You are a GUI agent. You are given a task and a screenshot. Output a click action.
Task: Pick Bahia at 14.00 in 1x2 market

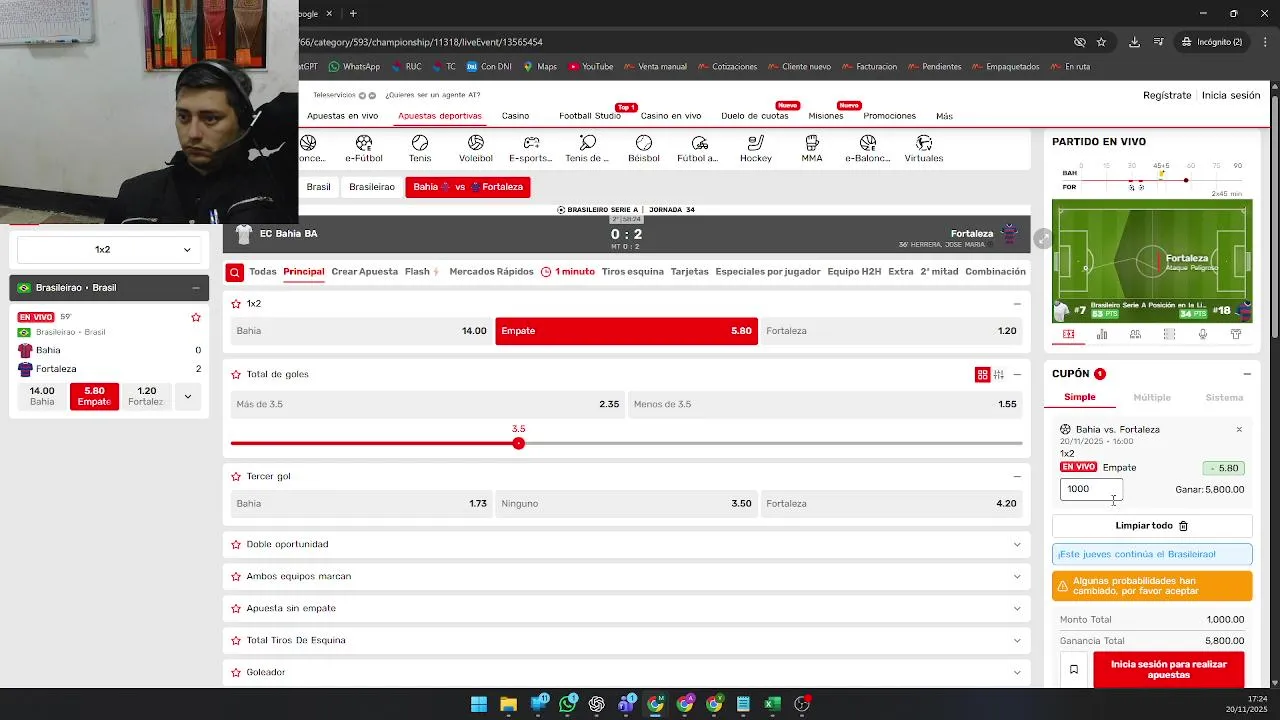[361, 331]
